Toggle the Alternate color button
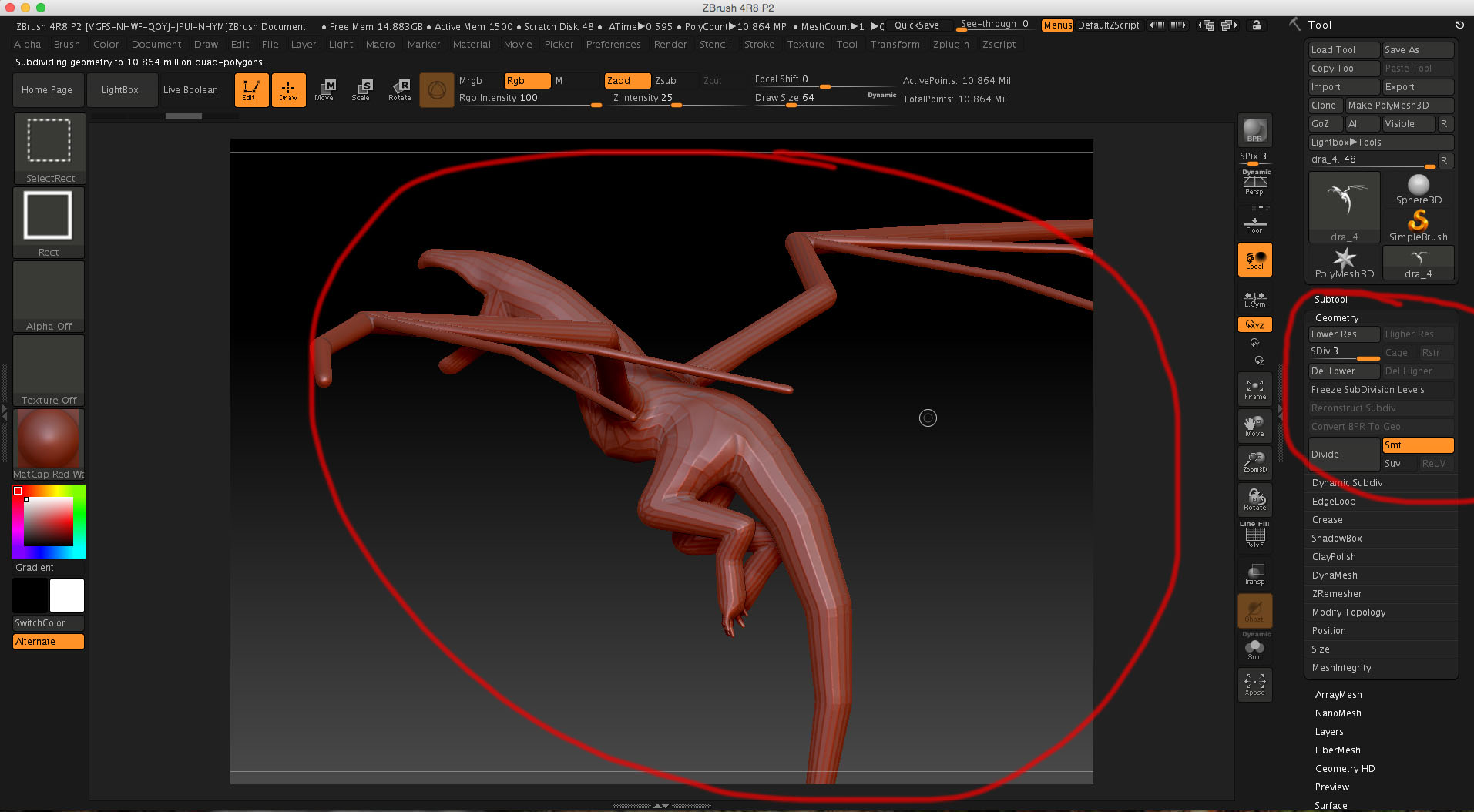Image resolution: width=1474 pixels, height=812 pixels. [49, 642]
